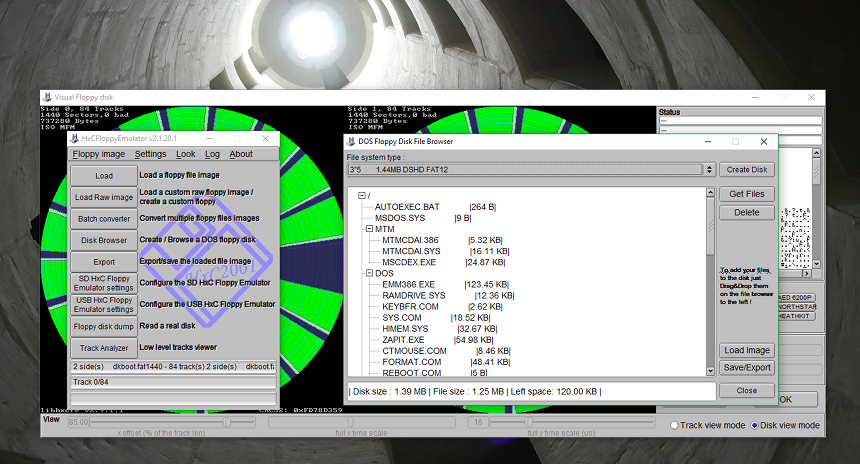Select MTMCDAI.386 file
Screen dimensions: 860x464
click(410, 240)
